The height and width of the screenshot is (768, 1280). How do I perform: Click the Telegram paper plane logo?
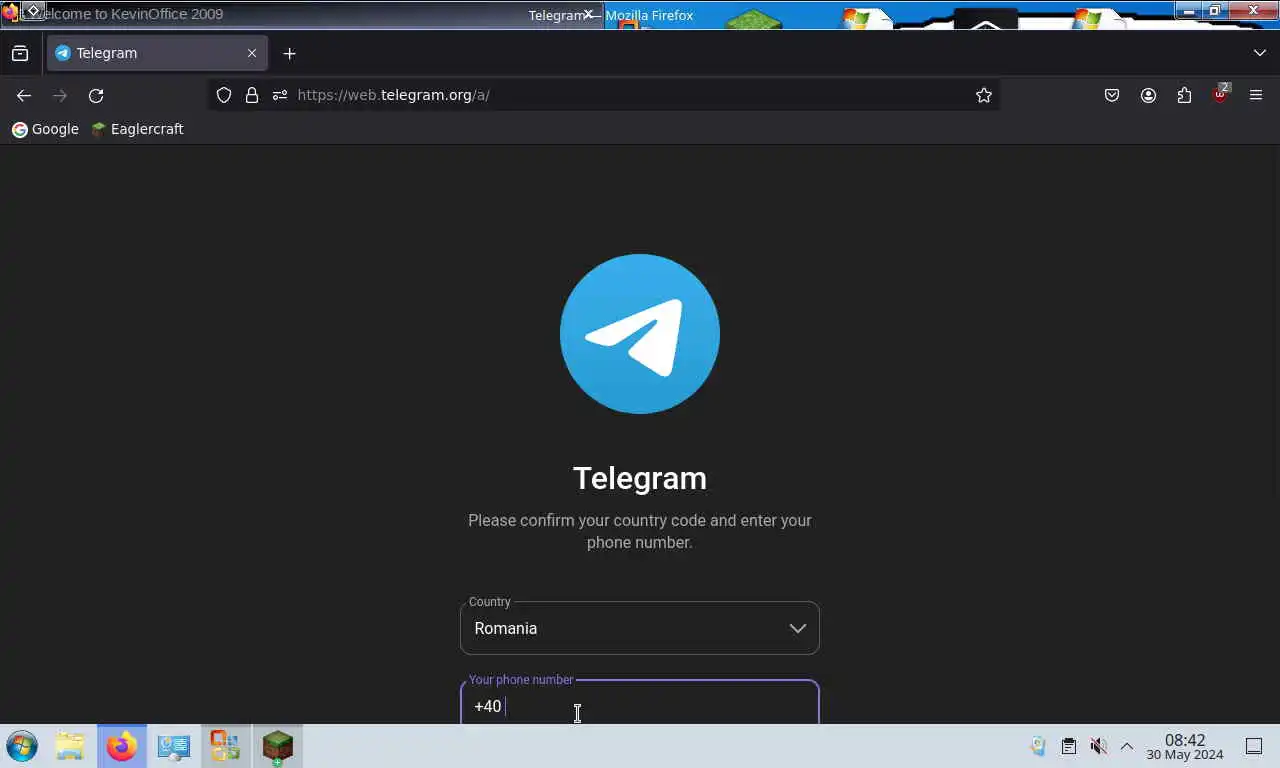640,334
